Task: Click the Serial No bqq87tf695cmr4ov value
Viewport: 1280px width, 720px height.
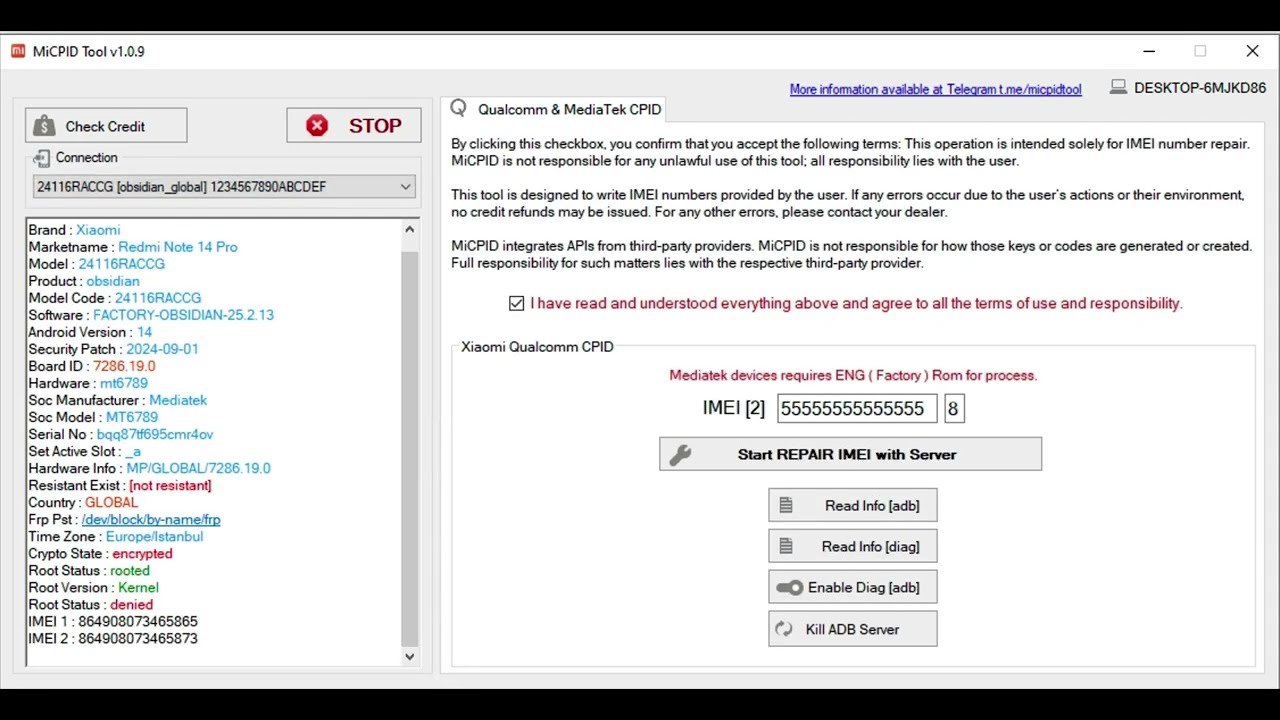Action: point(155,435)
